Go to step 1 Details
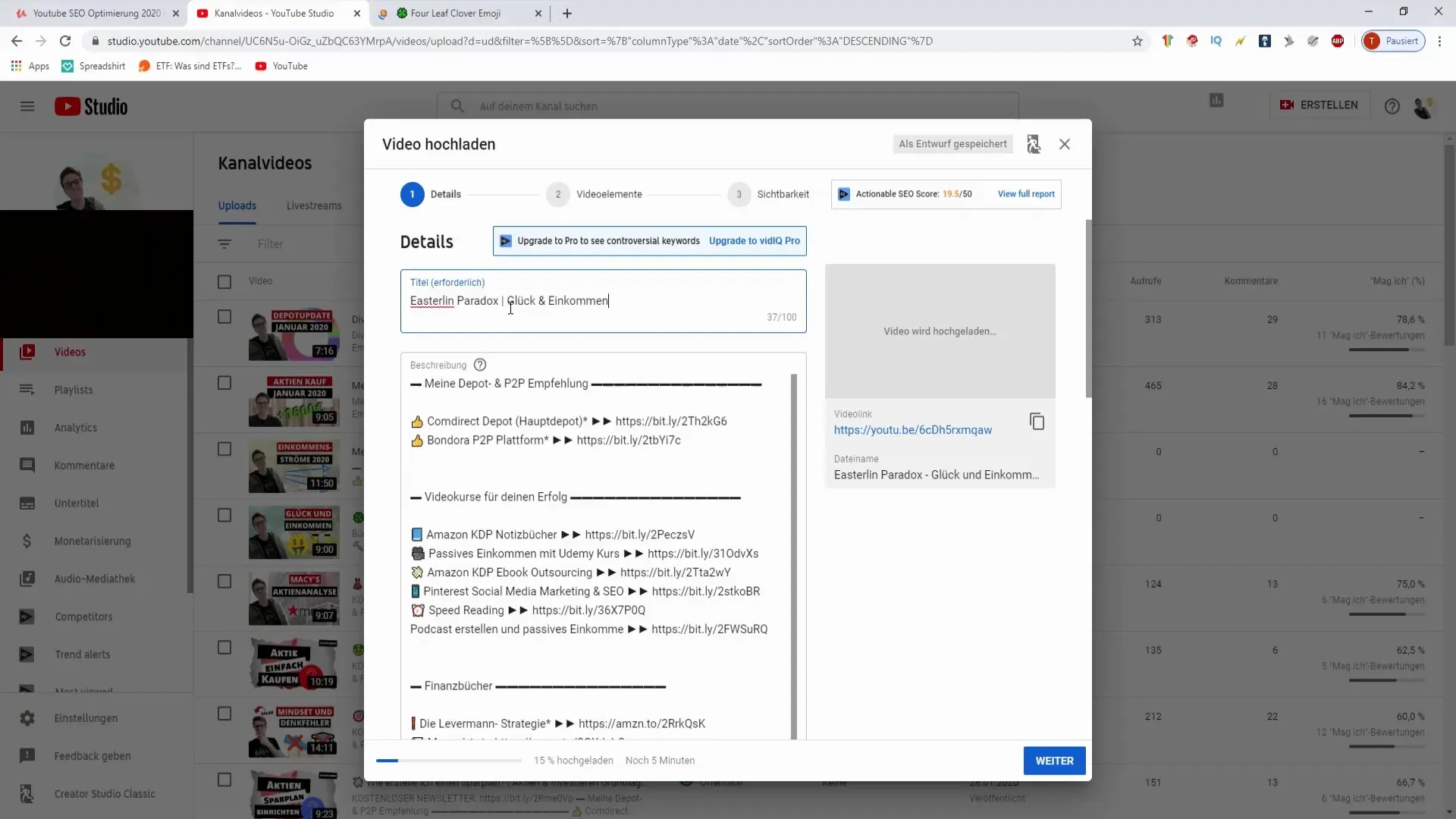This screenshot has height=819, width=1456. [x=431, y=194]
